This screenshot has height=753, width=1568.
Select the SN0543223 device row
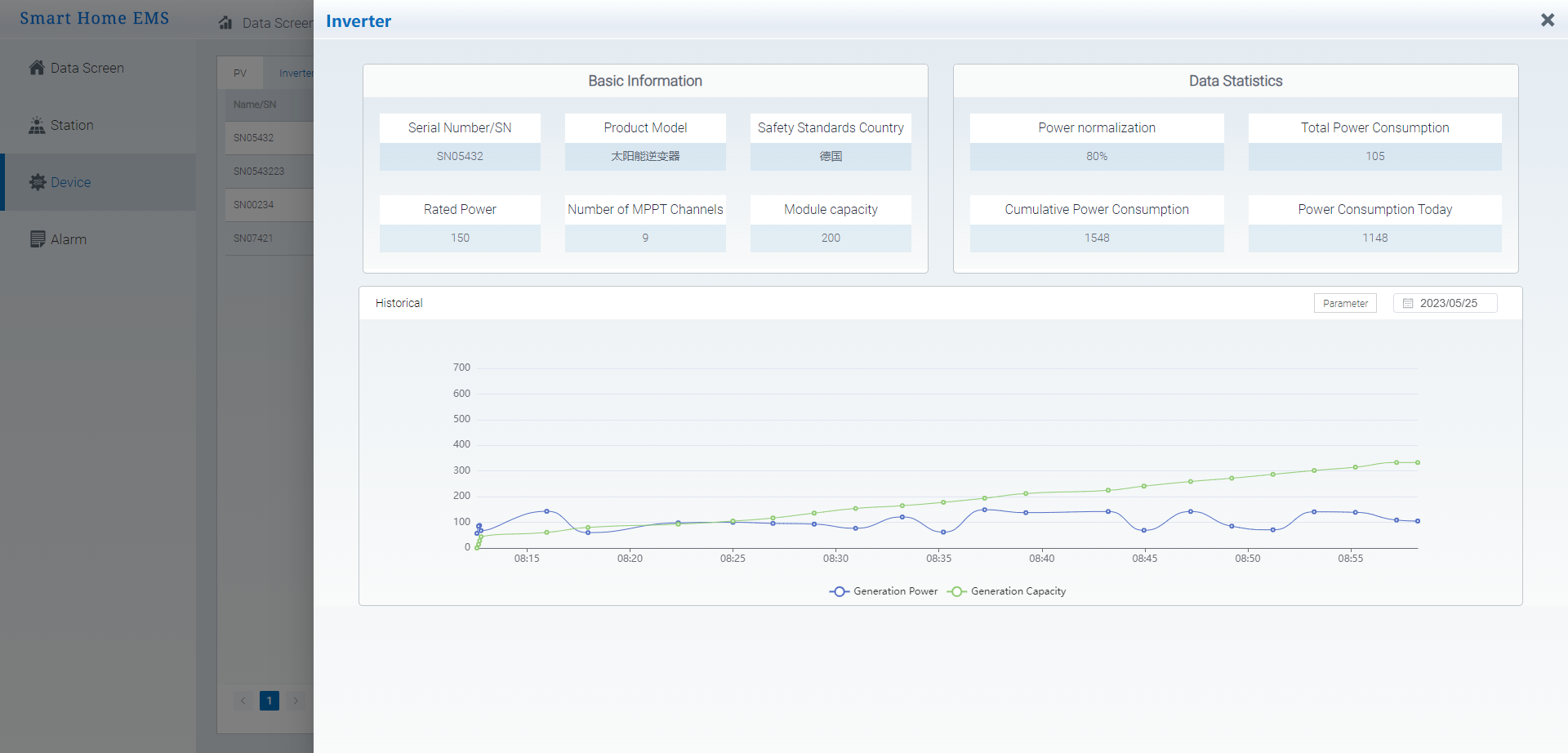coord(259,172)
